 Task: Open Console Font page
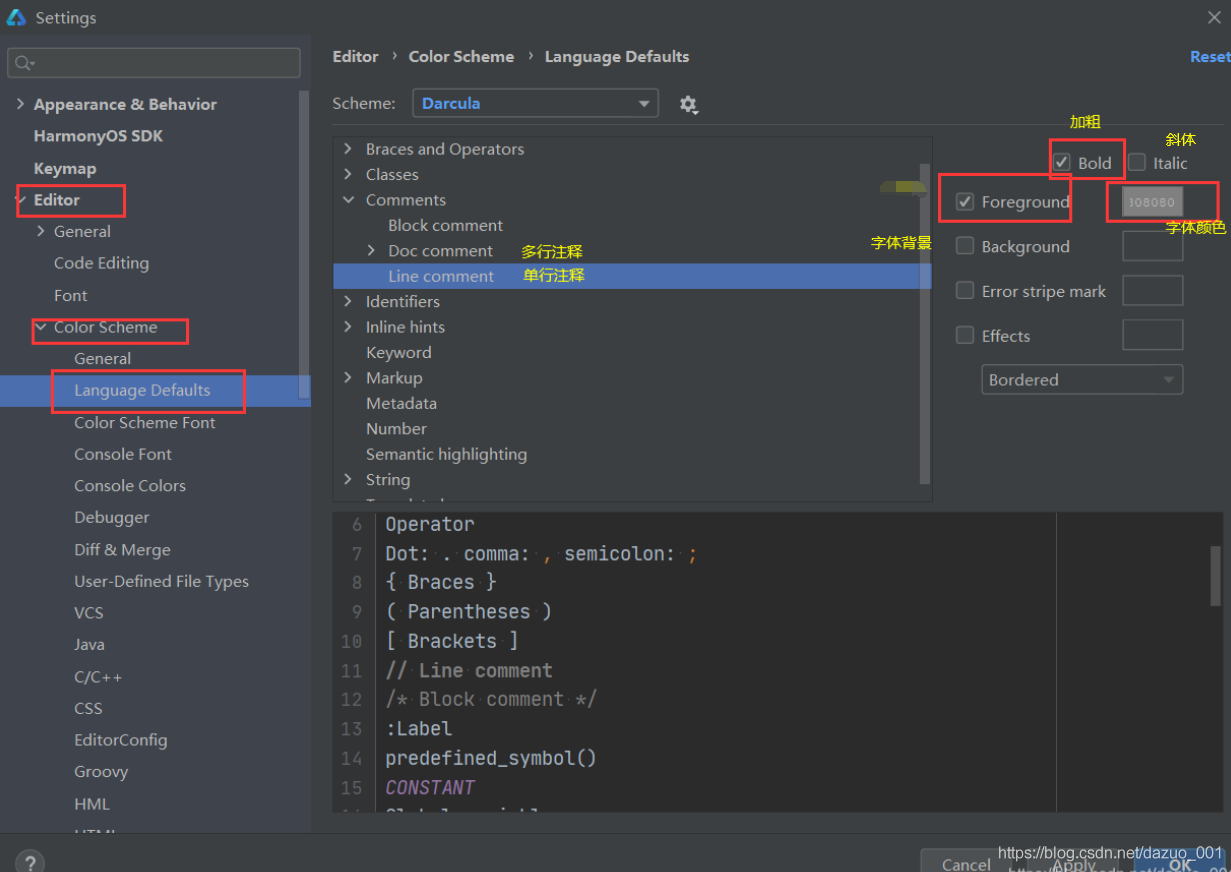(122, 454)
